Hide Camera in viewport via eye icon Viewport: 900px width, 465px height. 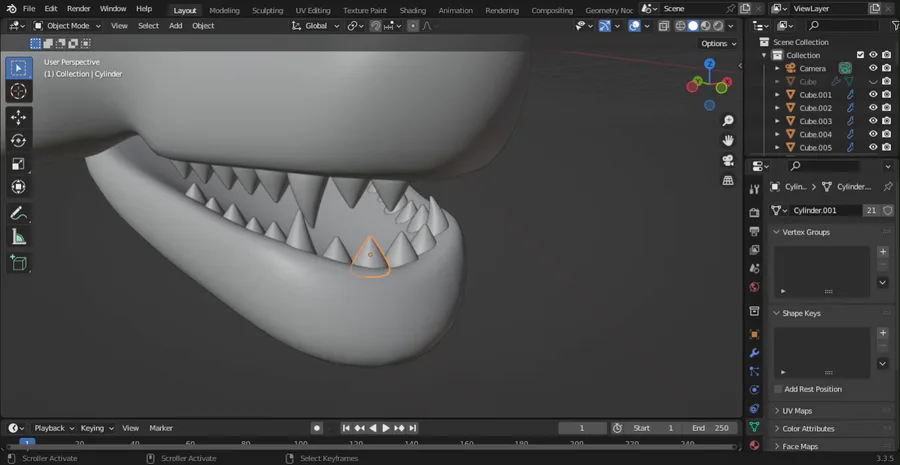[x=873, y=68]
